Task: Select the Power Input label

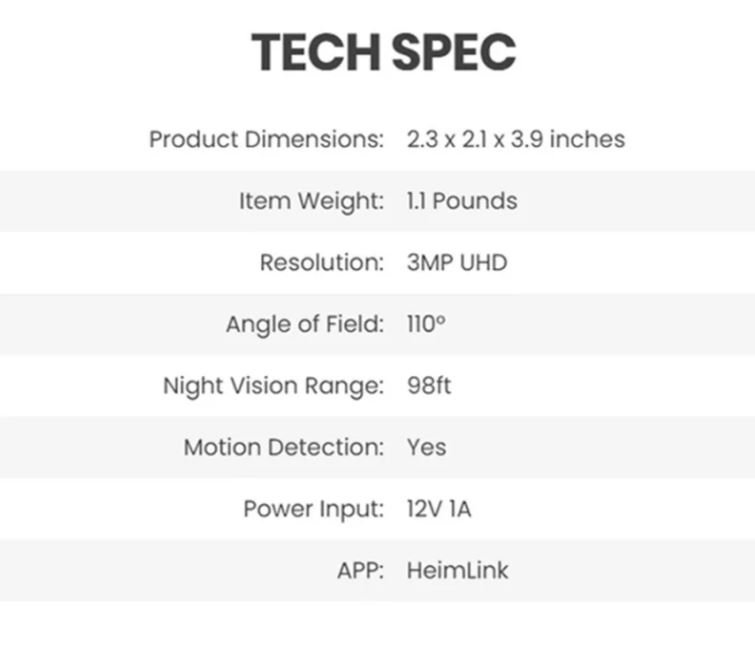Action: (x=313, y=509)
